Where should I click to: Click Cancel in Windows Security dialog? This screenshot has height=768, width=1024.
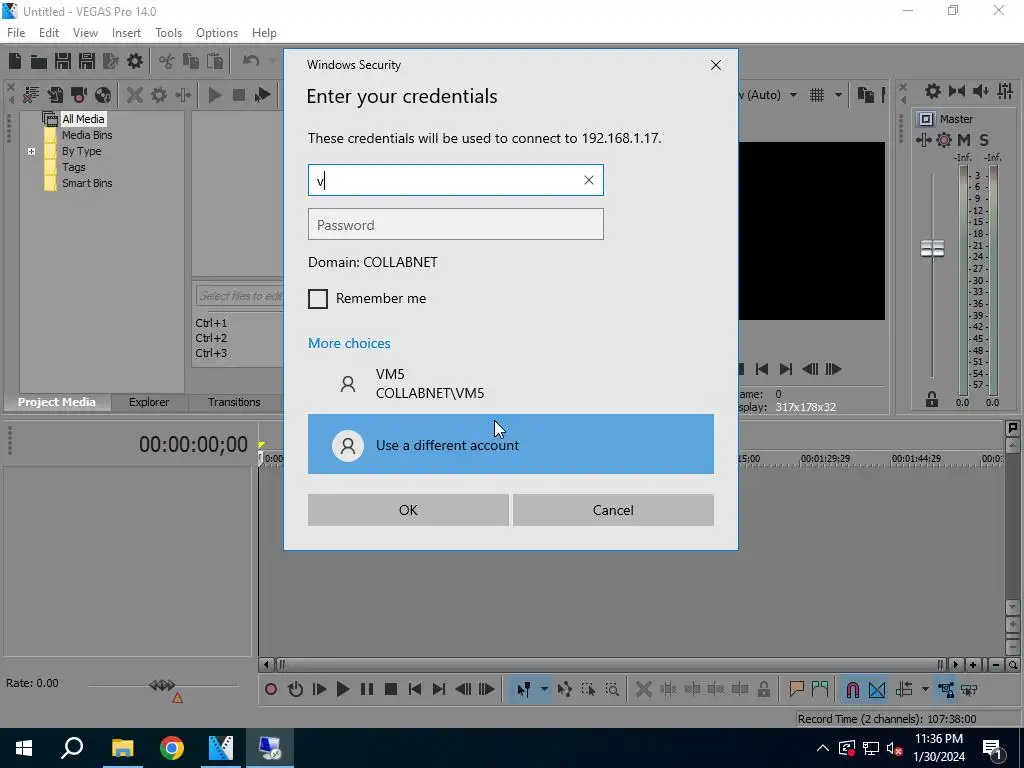pos(613,510)
